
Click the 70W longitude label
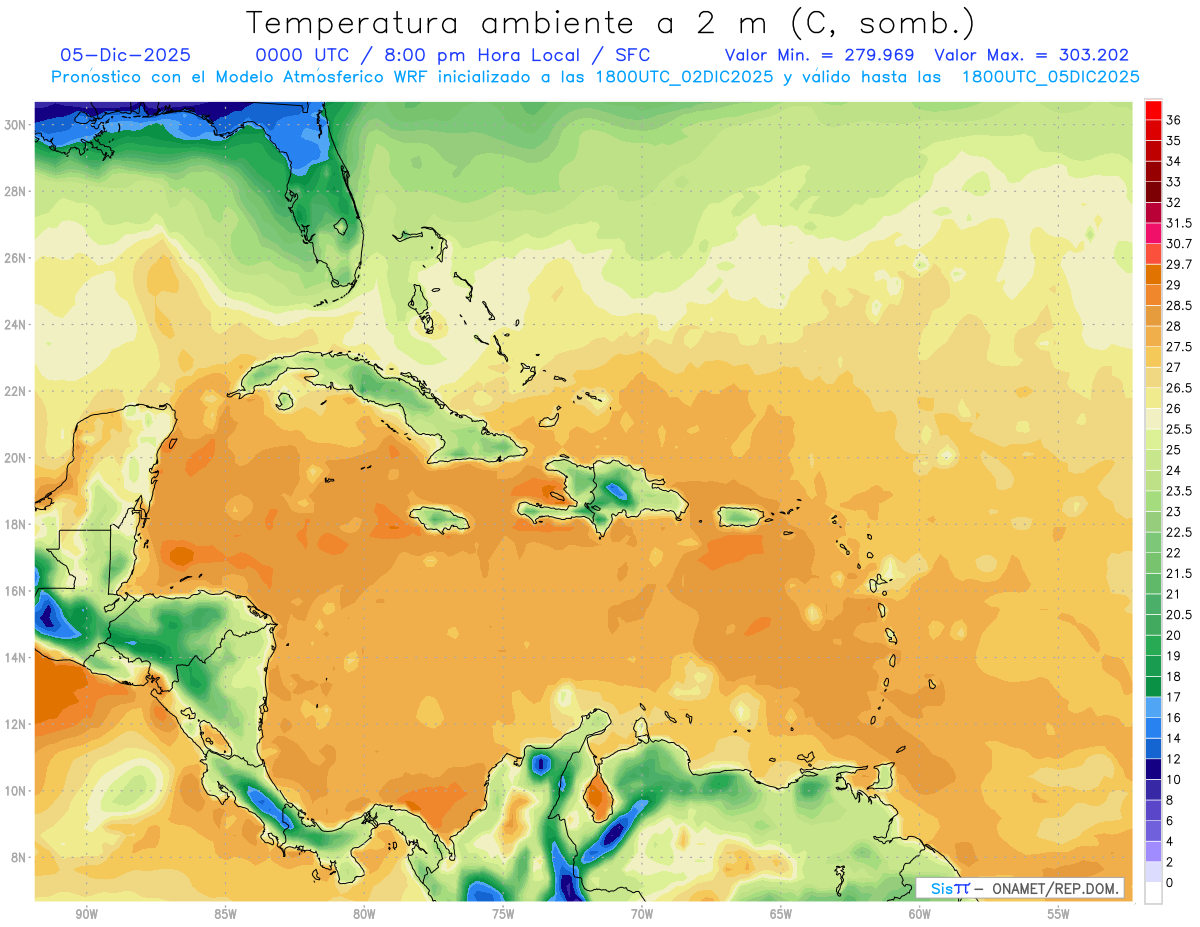pyautogui.click(x=642, y=914)
